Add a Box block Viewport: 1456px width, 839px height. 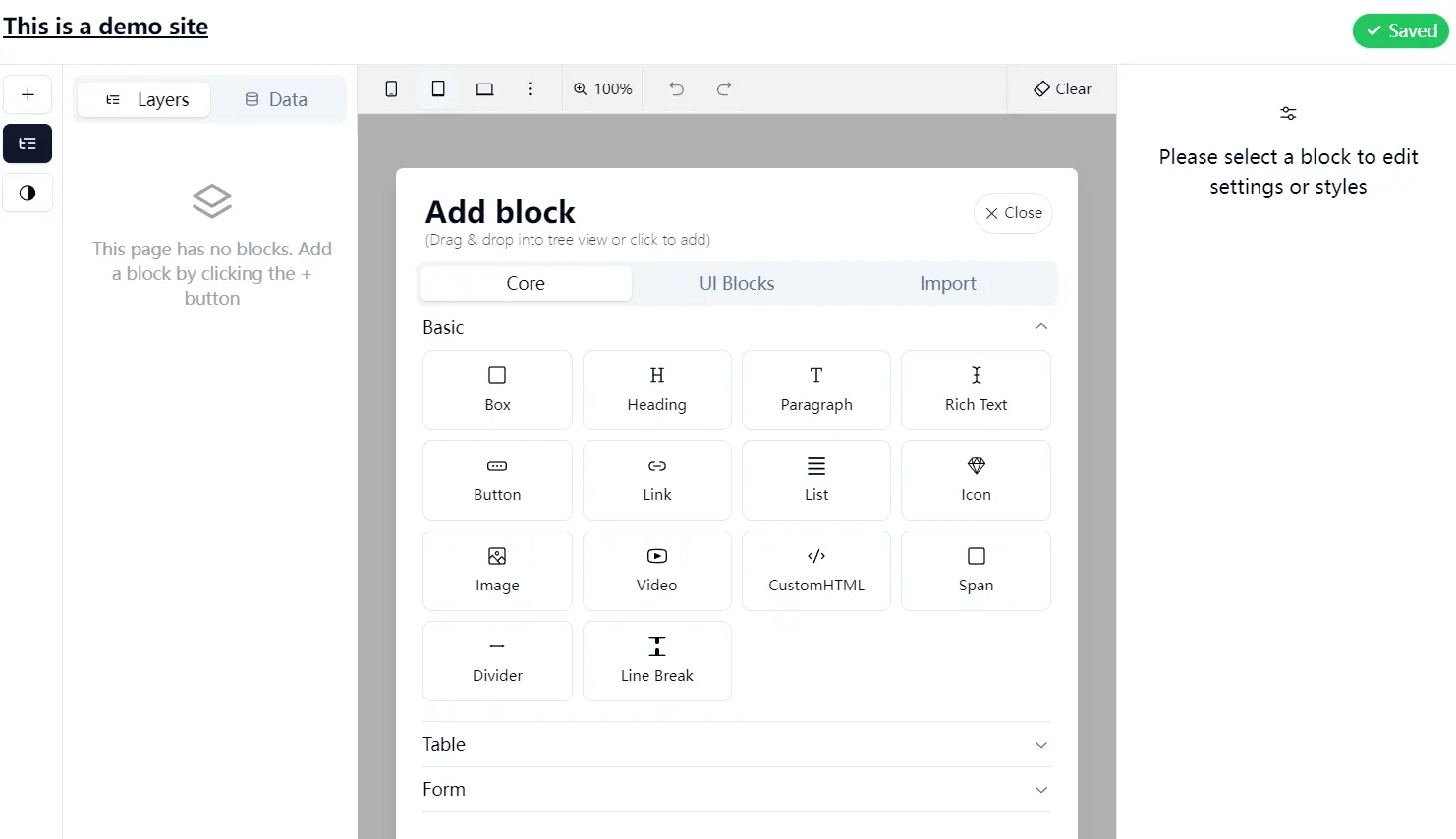click(x=497, y=390)
